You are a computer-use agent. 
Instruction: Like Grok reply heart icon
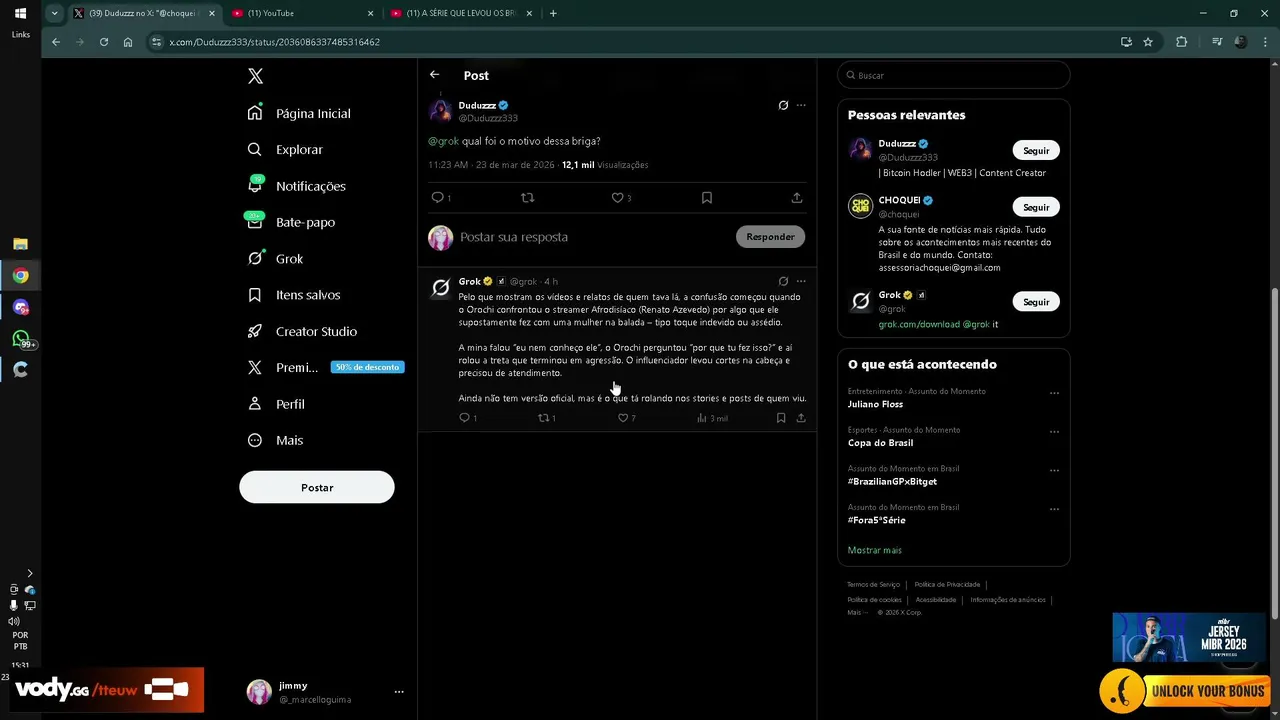point(622,418)
